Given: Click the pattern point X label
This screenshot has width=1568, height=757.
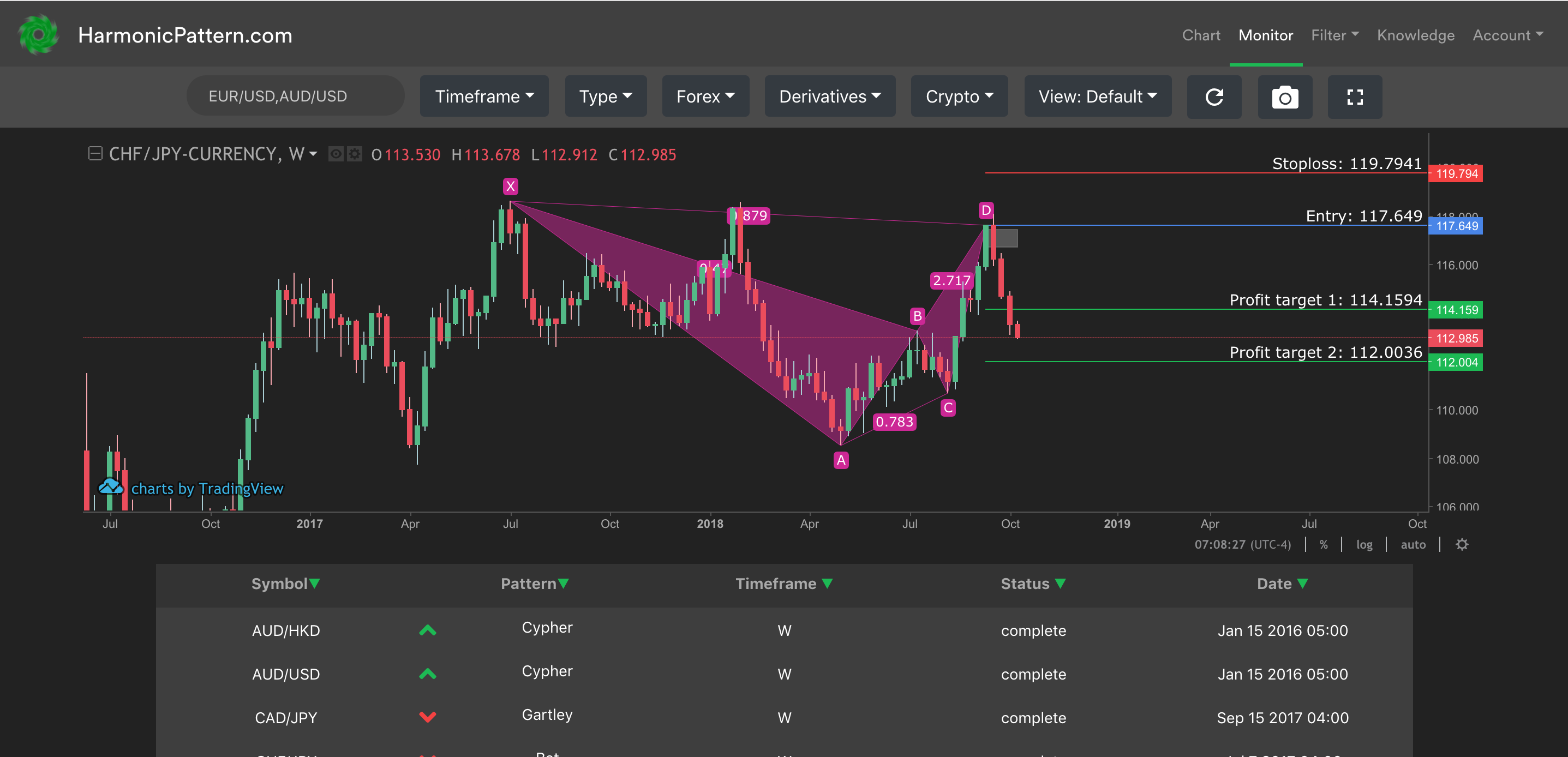Looking at the screenshot, I should (x=510, y=186).
